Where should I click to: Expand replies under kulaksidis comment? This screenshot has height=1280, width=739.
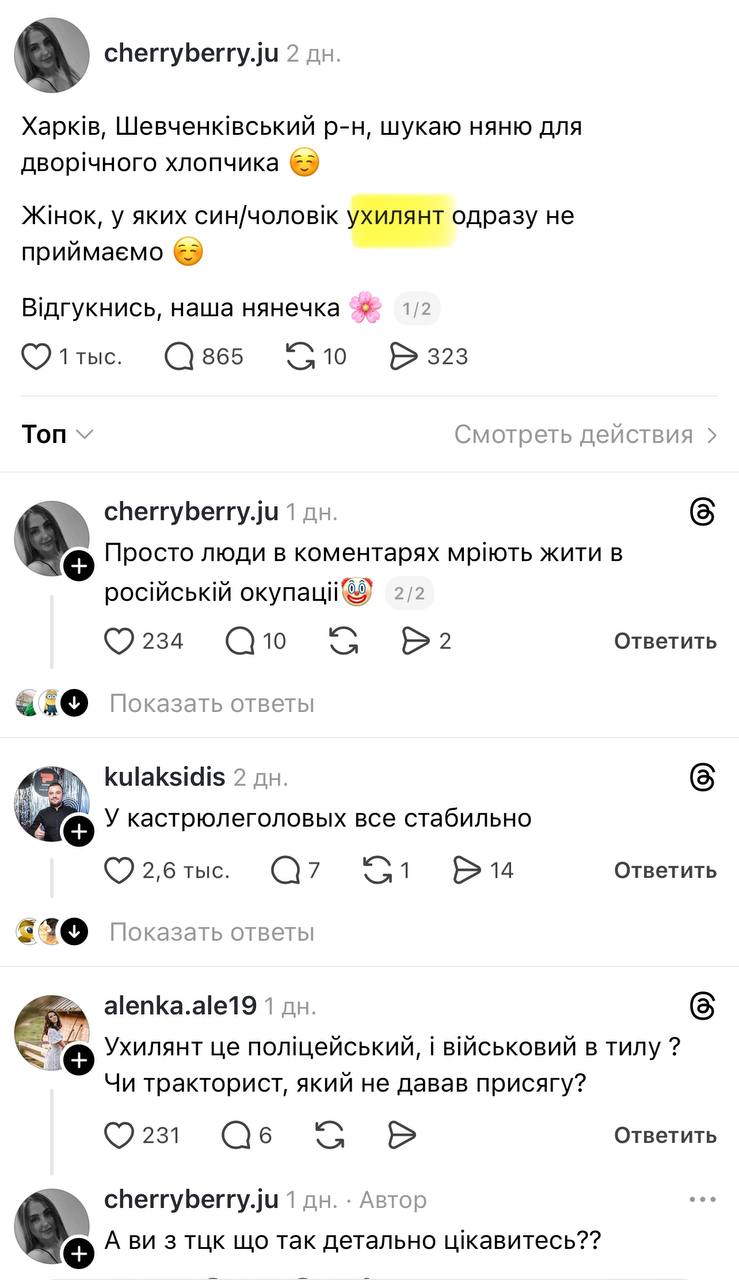point(211,933)
